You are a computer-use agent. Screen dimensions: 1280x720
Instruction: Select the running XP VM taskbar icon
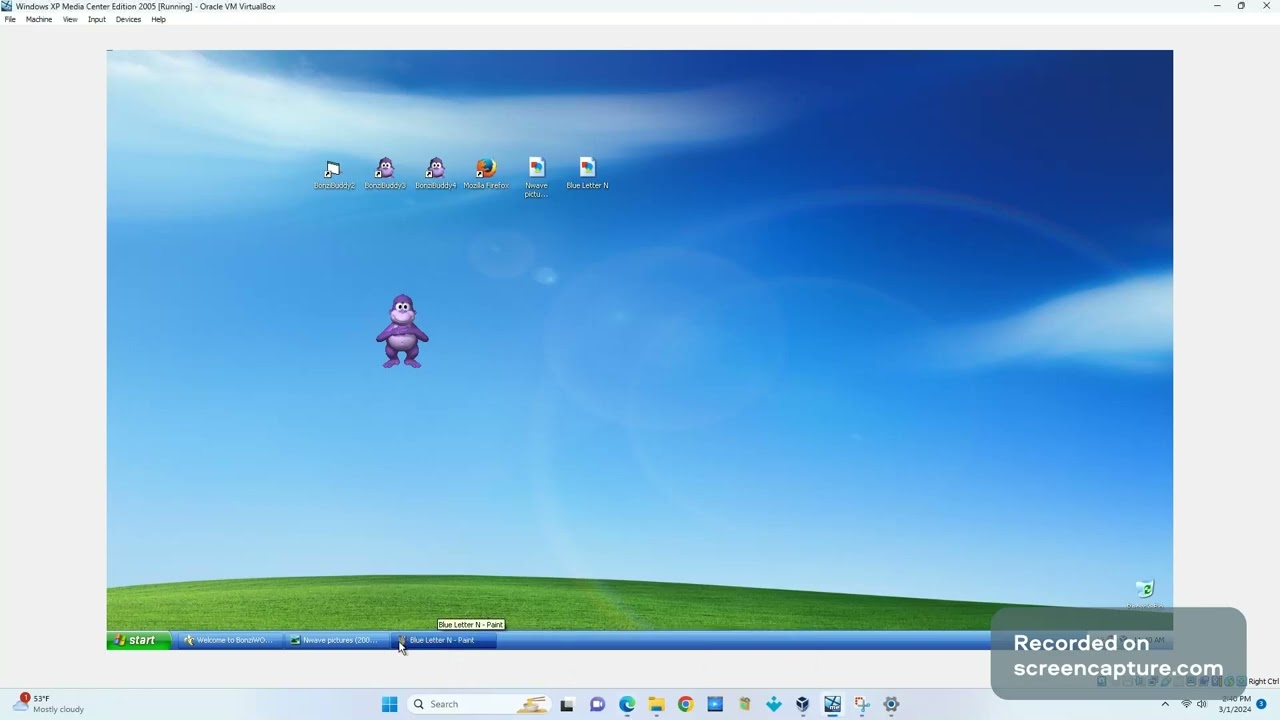pos(832,704)
